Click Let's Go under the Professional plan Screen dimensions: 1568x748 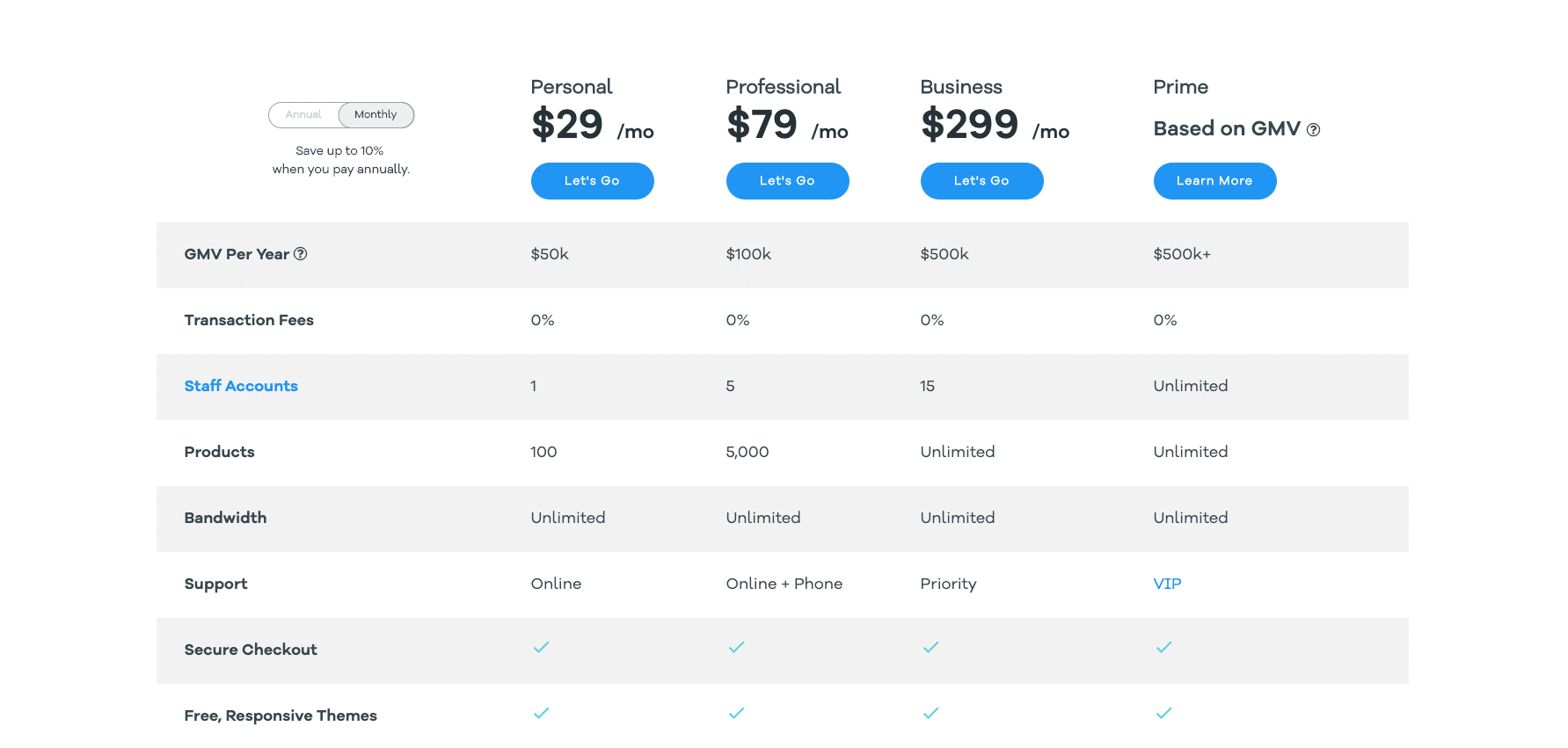787,181
